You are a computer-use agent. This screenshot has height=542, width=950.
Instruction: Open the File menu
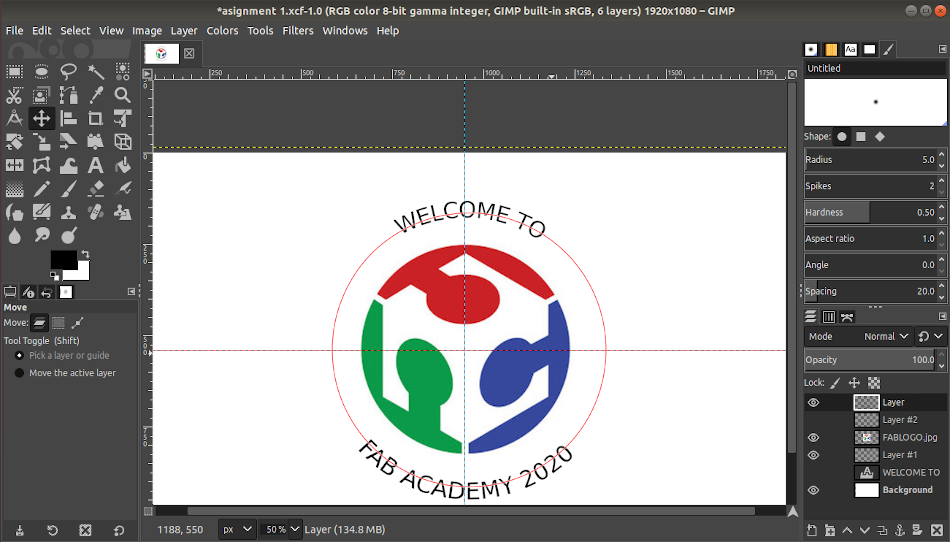click(15, 30)
